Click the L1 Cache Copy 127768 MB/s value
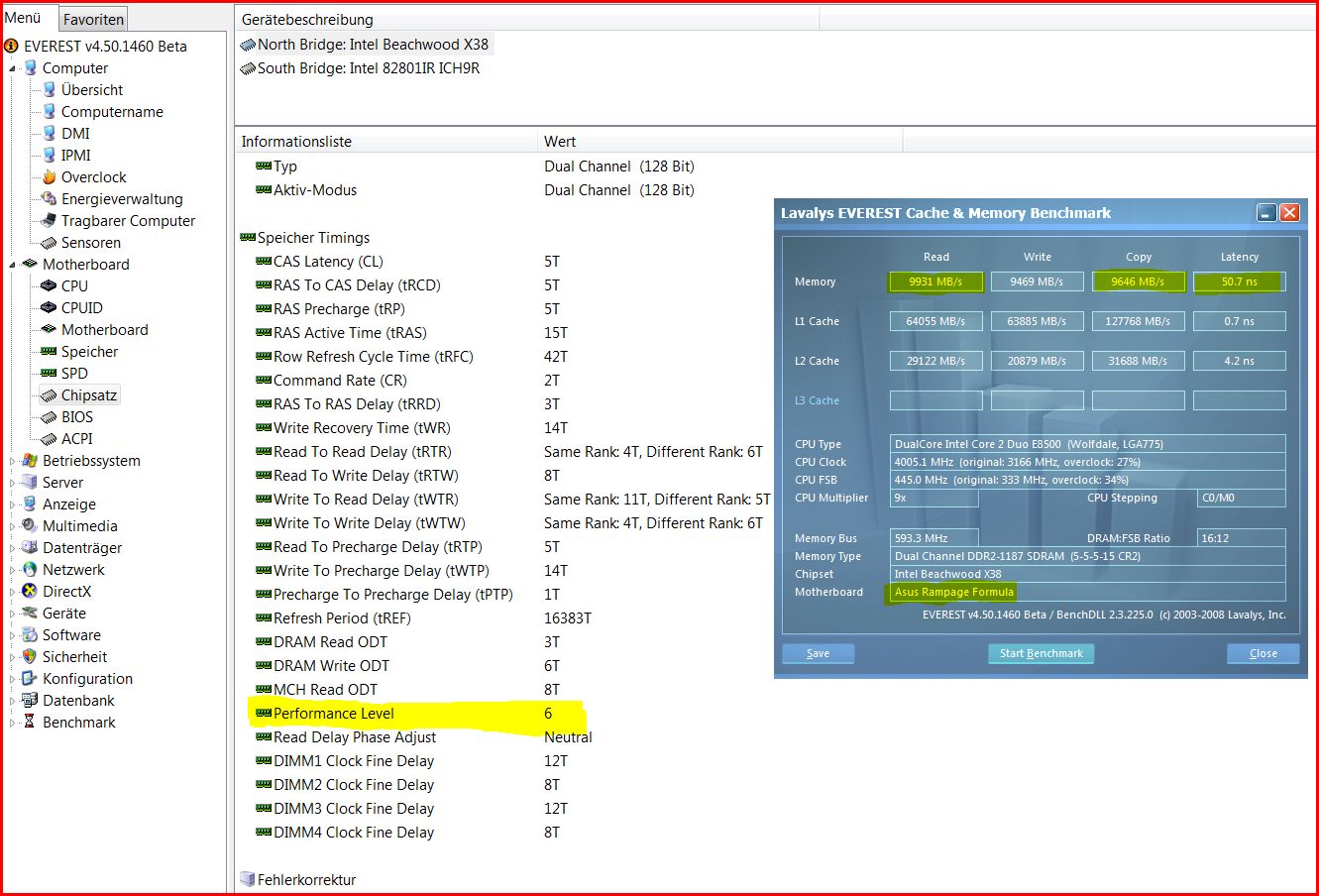This screenshot has width=1319, height=896. pos(1138,321)
